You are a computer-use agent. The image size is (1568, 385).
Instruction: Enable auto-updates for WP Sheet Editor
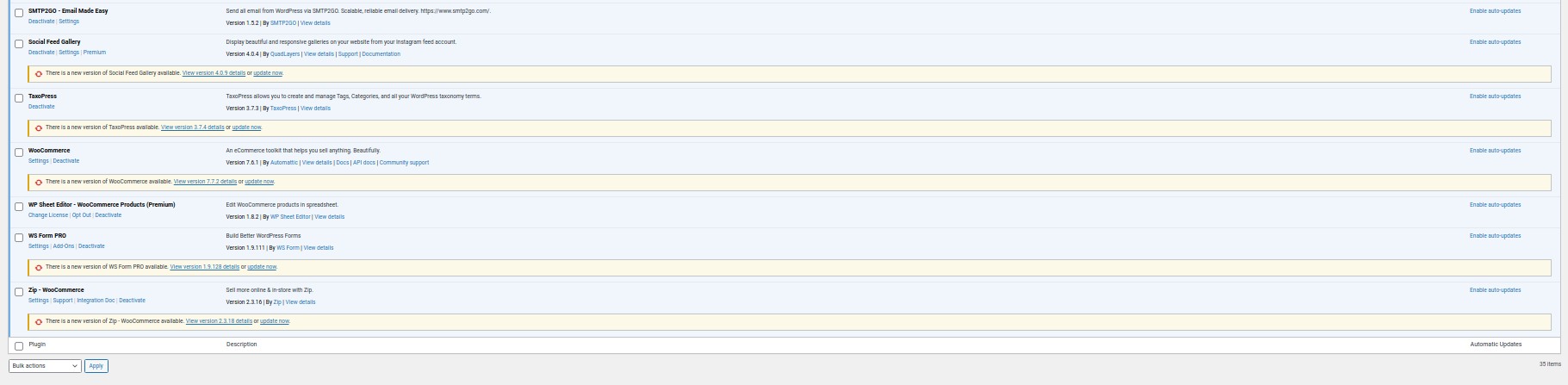click(1495, 205)
